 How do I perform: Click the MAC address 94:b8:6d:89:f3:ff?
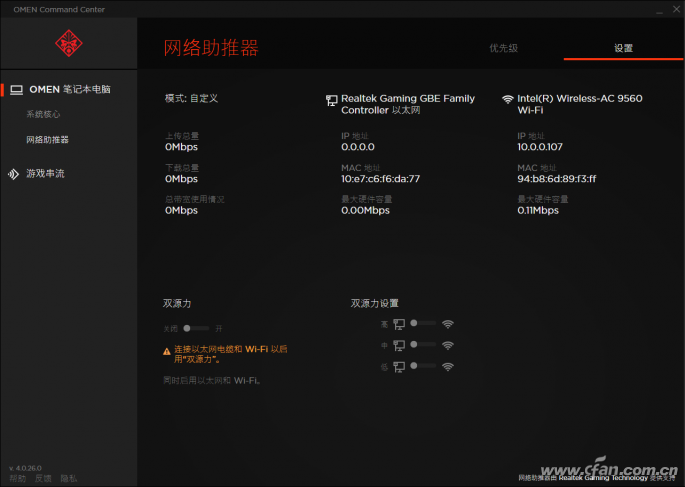557,179
